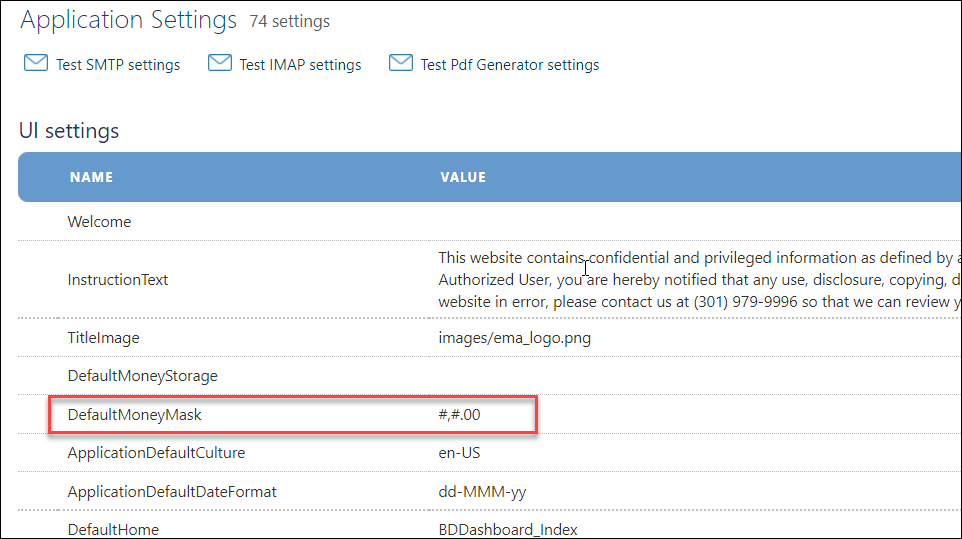Select the ApplicationDefaultCulture setting
This screenshot has width=962, height=539.
156,453
